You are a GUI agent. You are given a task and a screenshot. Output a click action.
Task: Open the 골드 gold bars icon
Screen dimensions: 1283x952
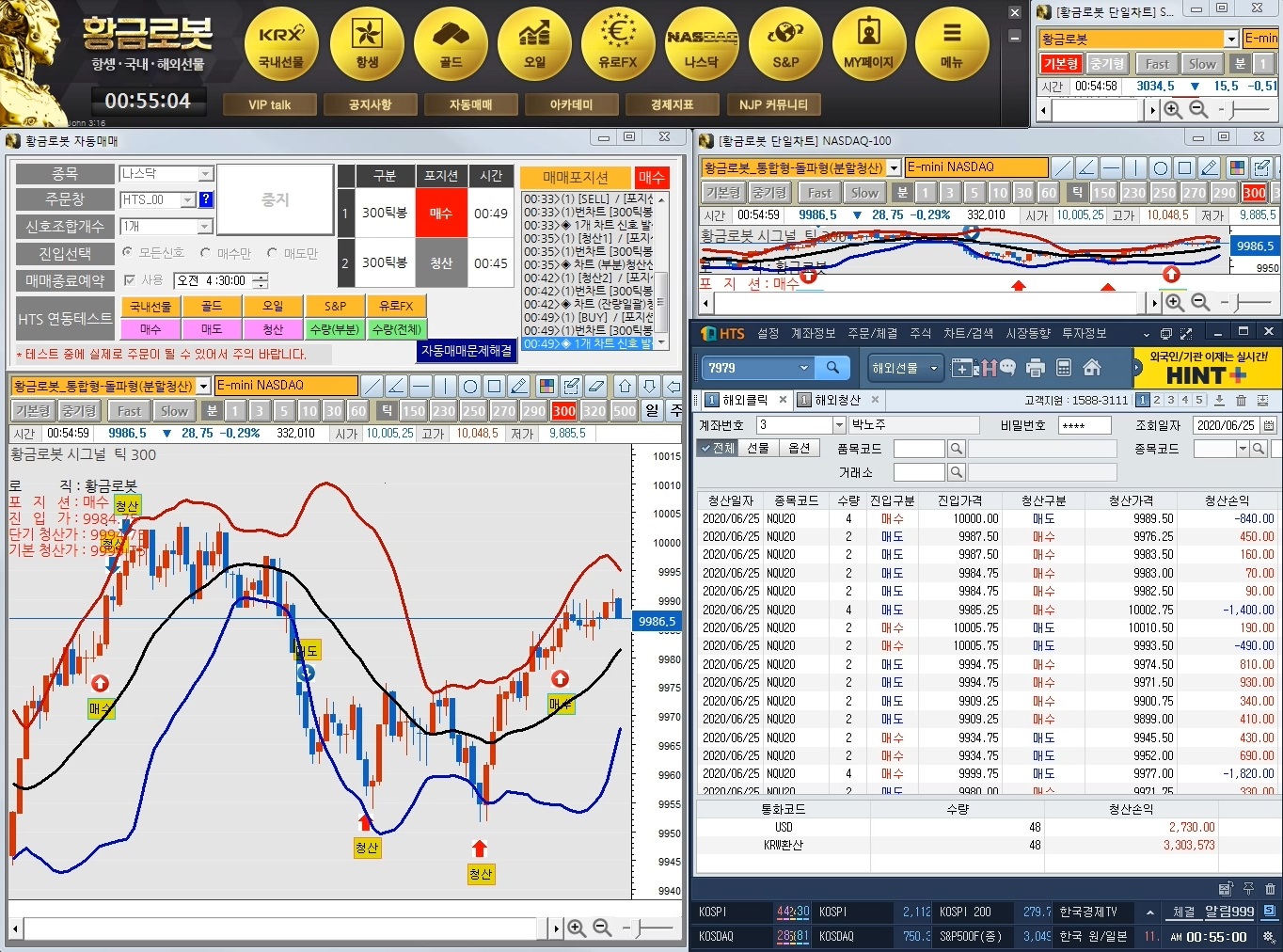451,44
